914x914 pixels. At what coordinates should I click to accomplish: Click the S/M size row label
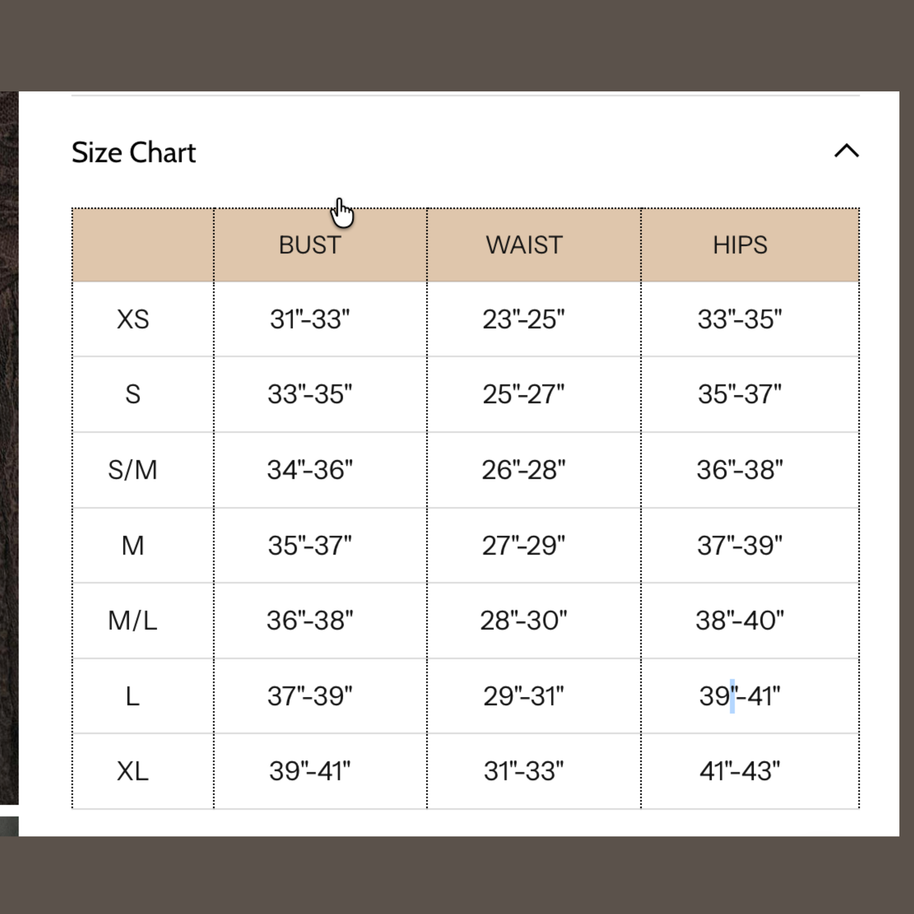(x=133, y=470)
